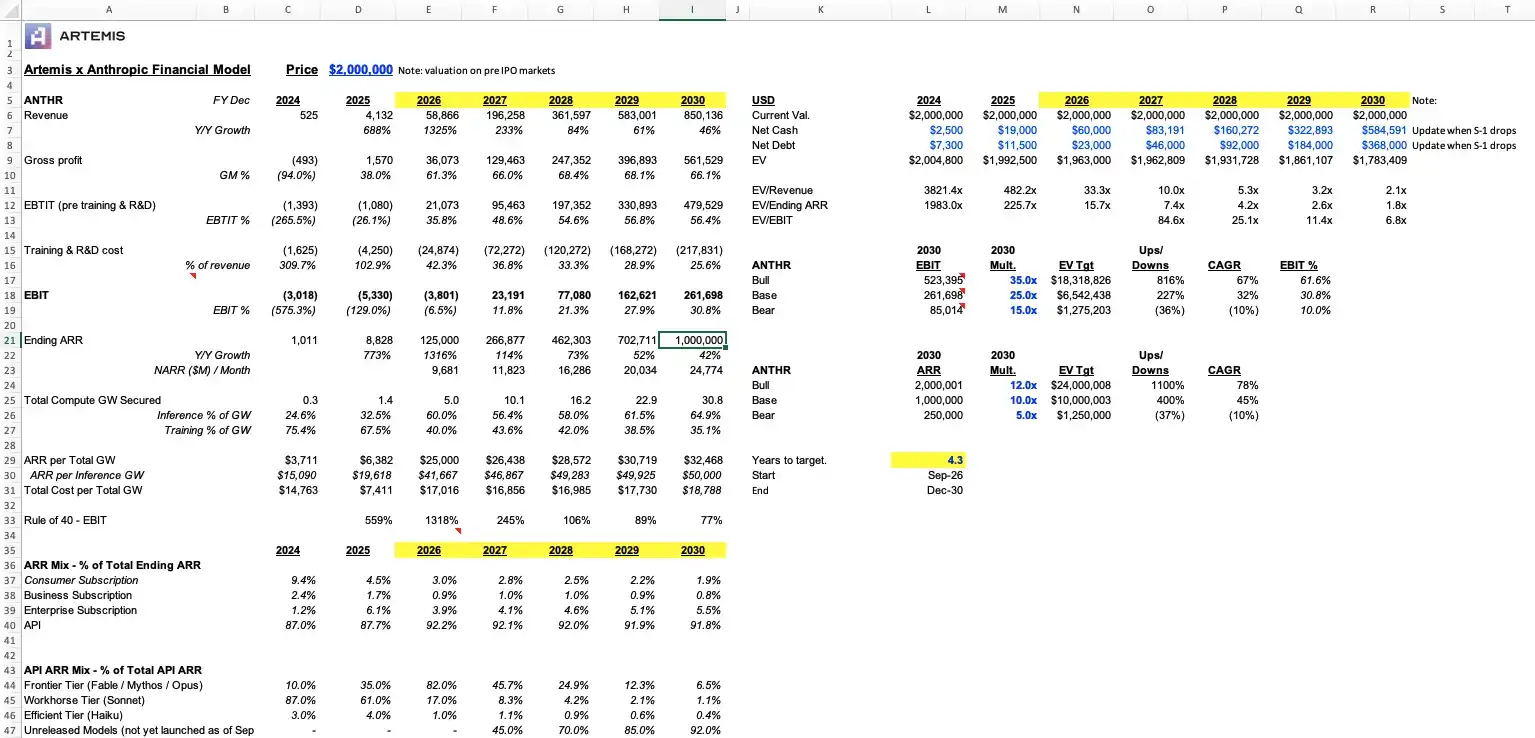Select note 'valuation on pre IPO markets'
Image resolution: width=1535 pixels, height=738 pixels.
click(x=476, y=71)
